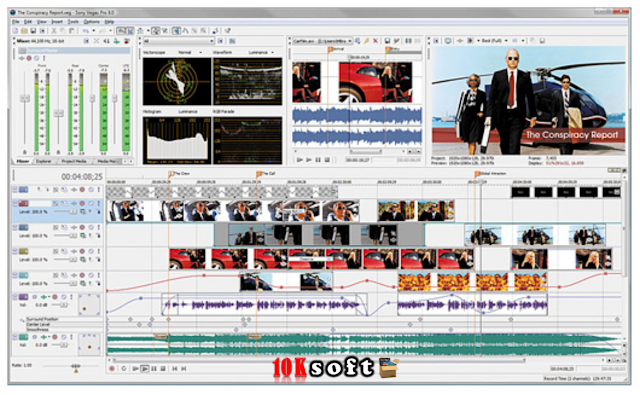This screenshot has height=395, width=640.
Task: Solo the highlighted red video track
Action: (x=98, y=203)
